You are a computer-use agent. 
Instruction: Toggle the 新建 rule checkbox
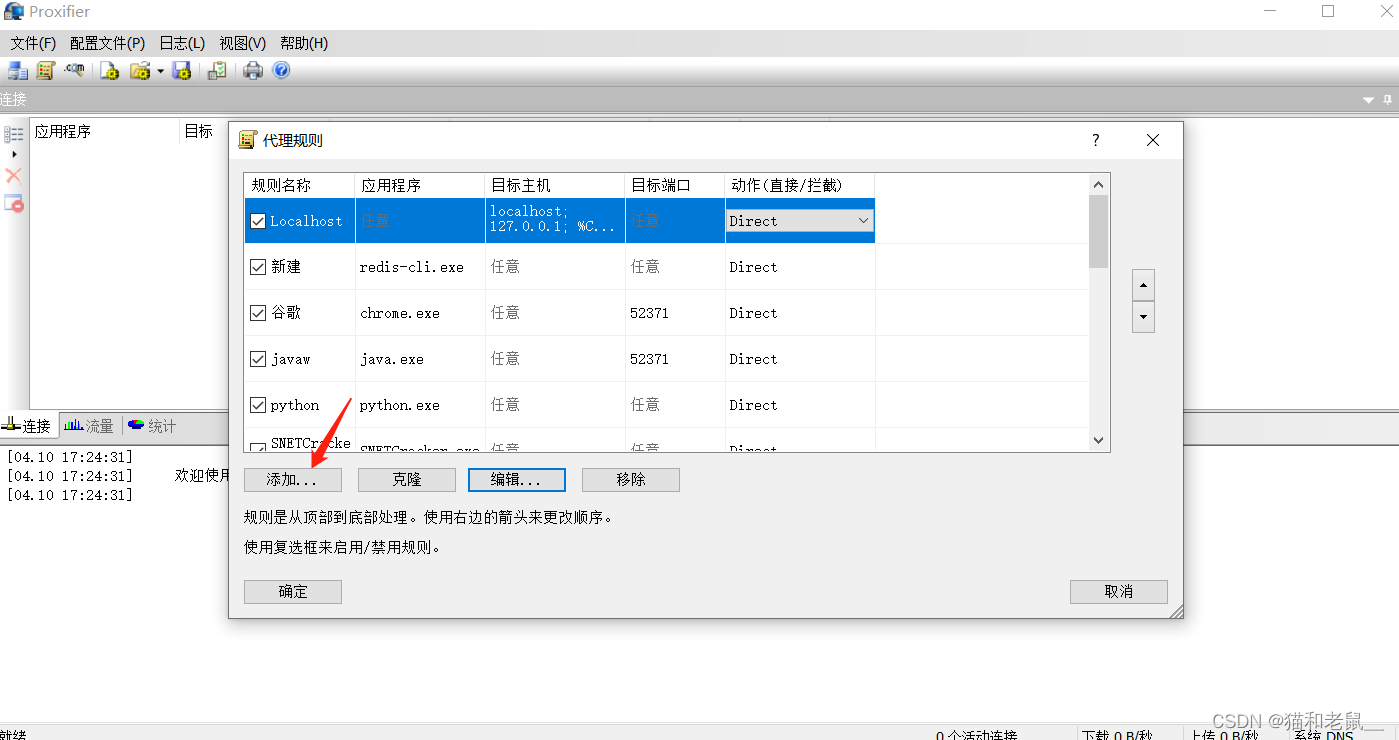click(258, 267)
